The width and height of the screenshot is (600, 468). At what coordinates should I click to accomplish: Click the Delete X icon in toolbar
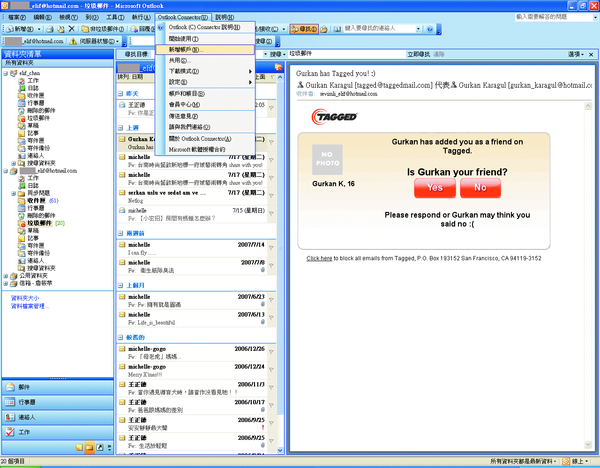pos(71,29)
